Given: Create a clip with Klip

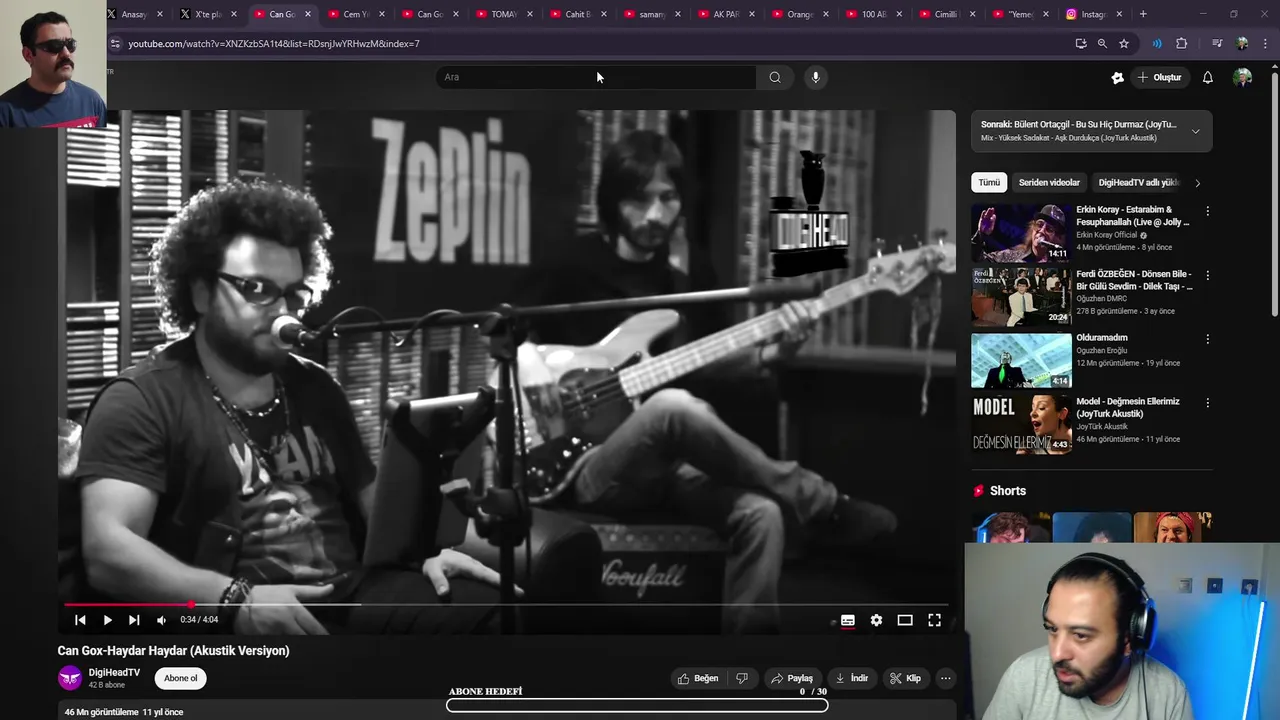Looking at the screenshot, I should click(905, 678).
